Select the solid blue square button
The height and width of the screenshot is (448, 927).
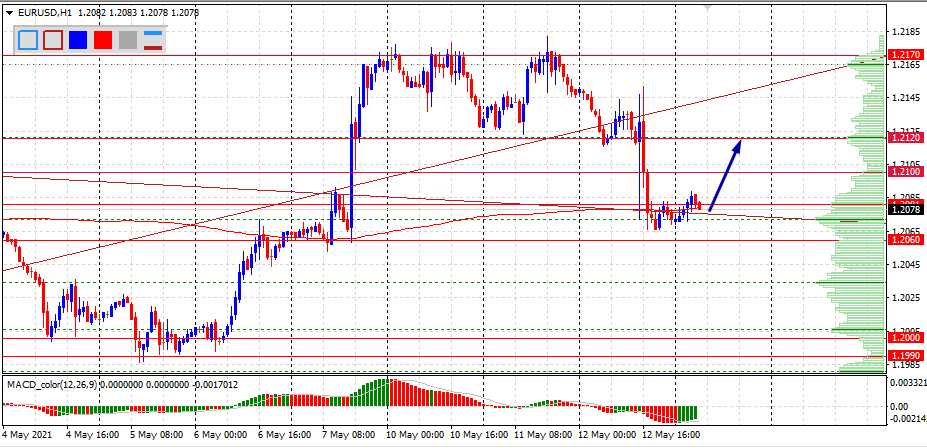[x=78, y=40]
